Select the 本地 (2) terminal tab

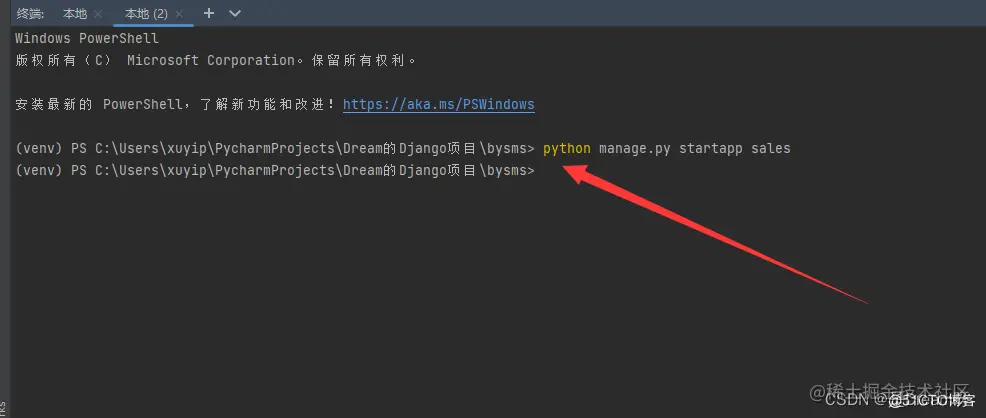click(146, 13)
